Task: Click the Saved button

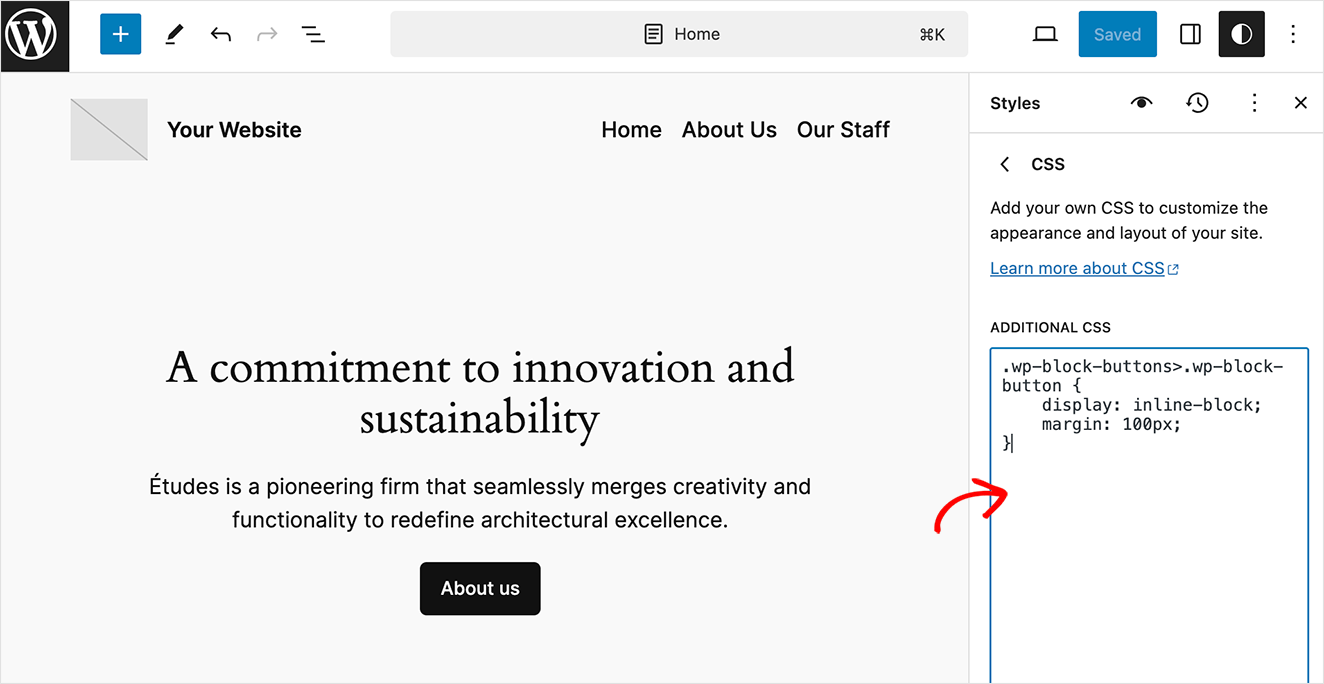Action: tap(1117, 33)
